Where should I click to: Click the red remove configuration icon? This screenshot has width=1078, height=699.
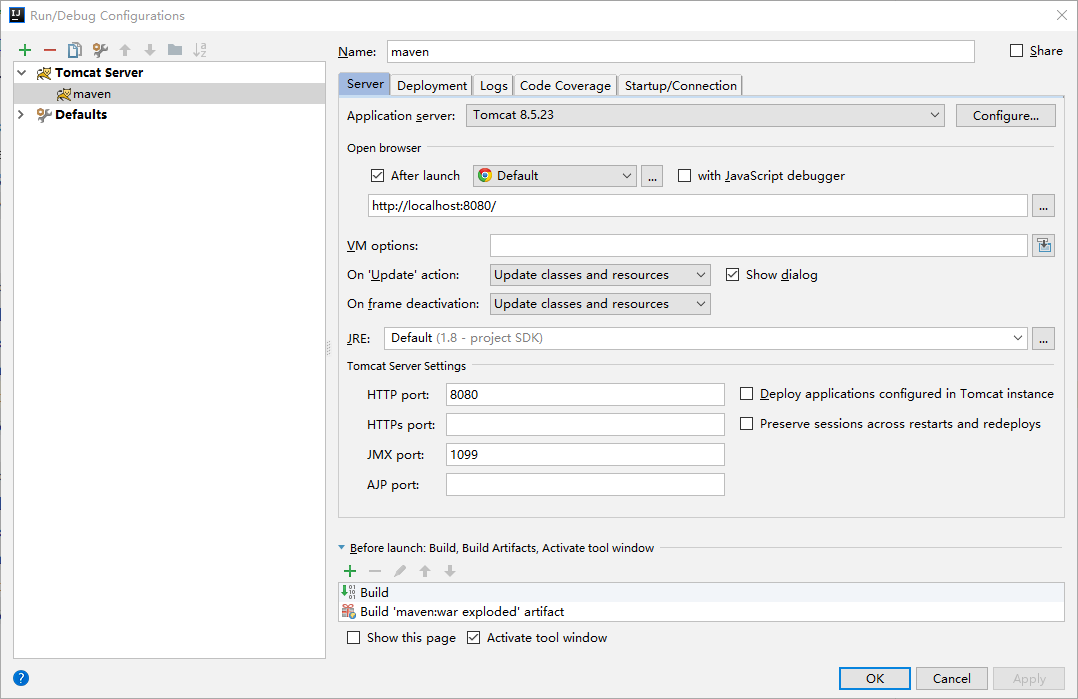click(50, 50)
